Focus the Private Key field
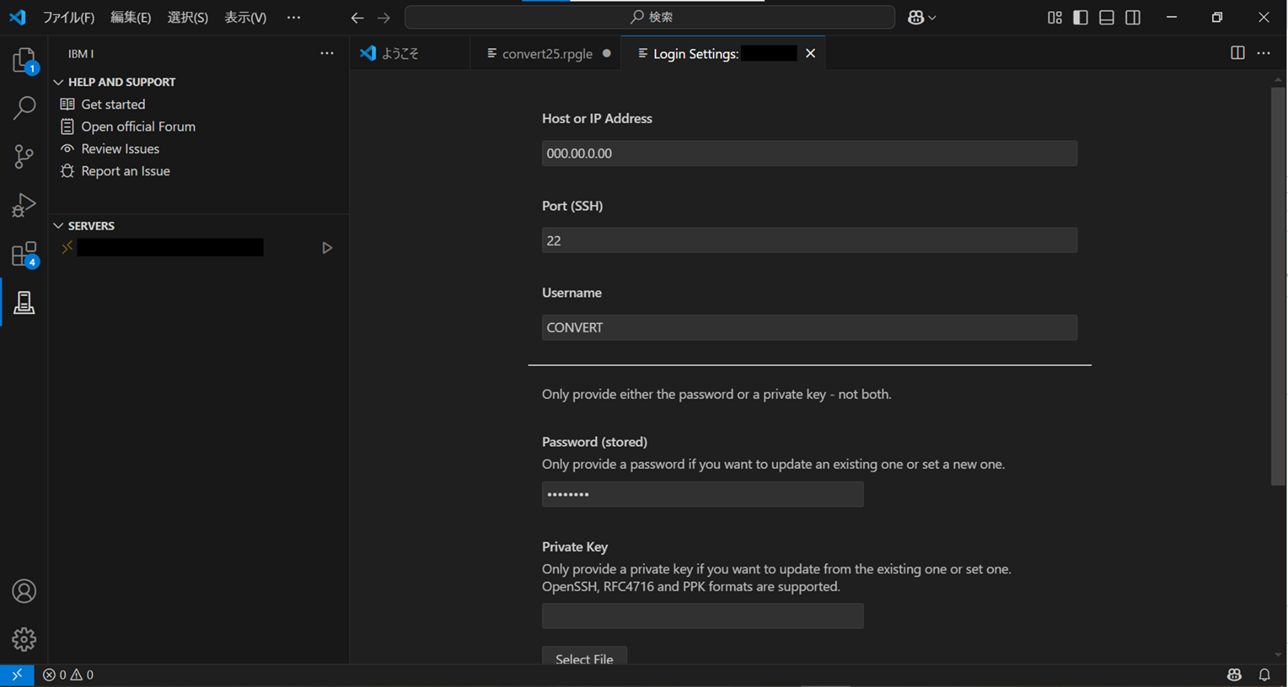This screenshot has height=687, width=1288. point(702,616)
